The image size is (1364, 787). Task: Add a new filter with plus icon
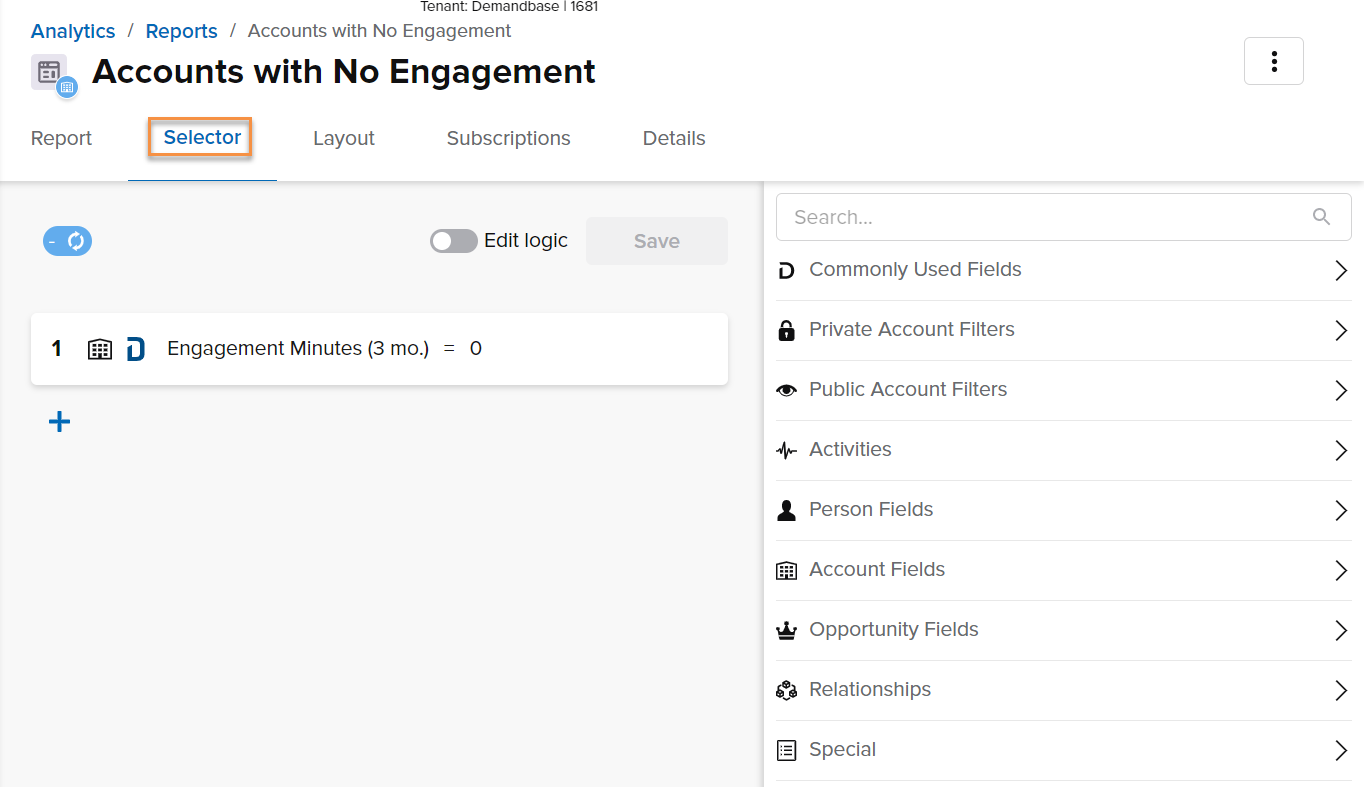pyautogui.click(x=60, y=422)
